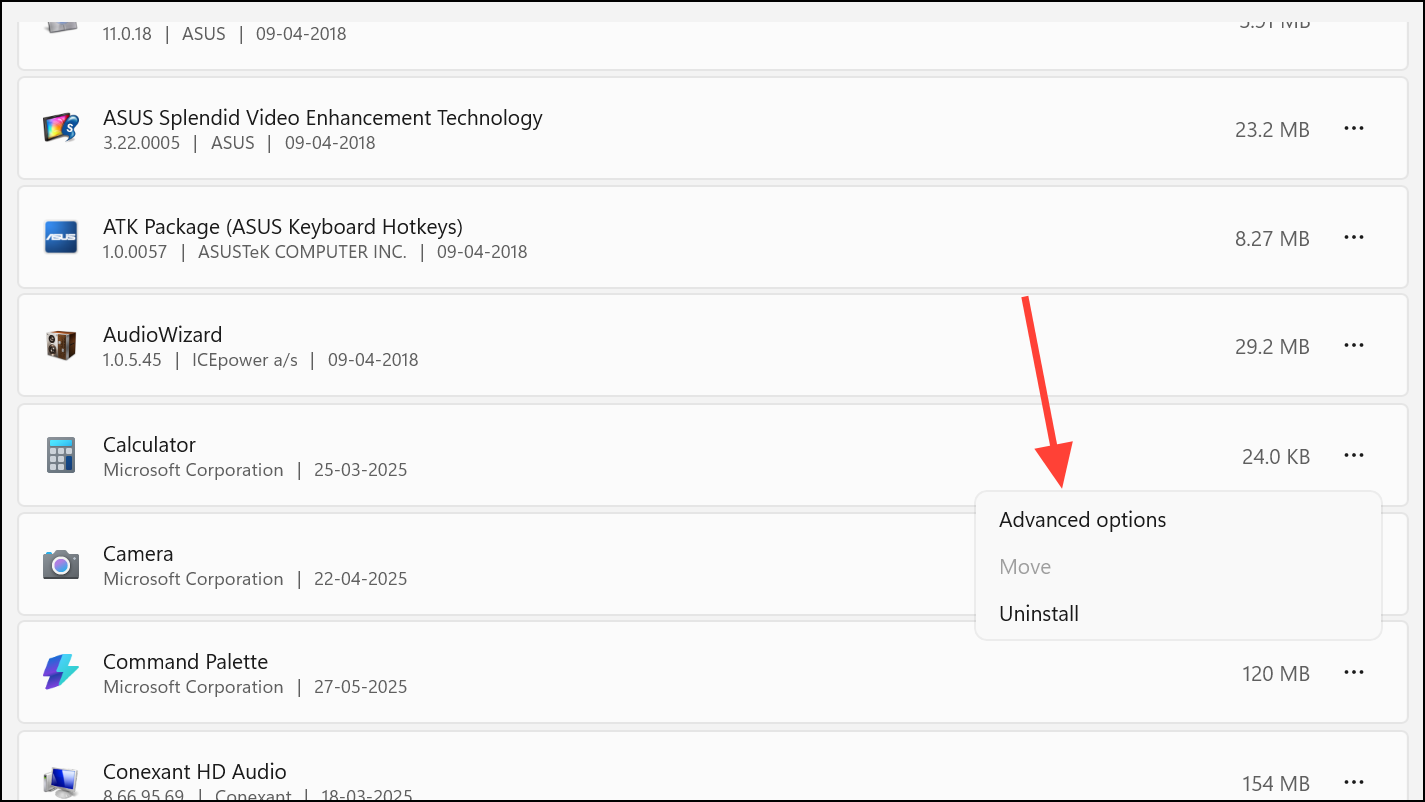Click the 'Command Palette' app name
This screenshot has height=802, width=1425.
click(186, 662)
